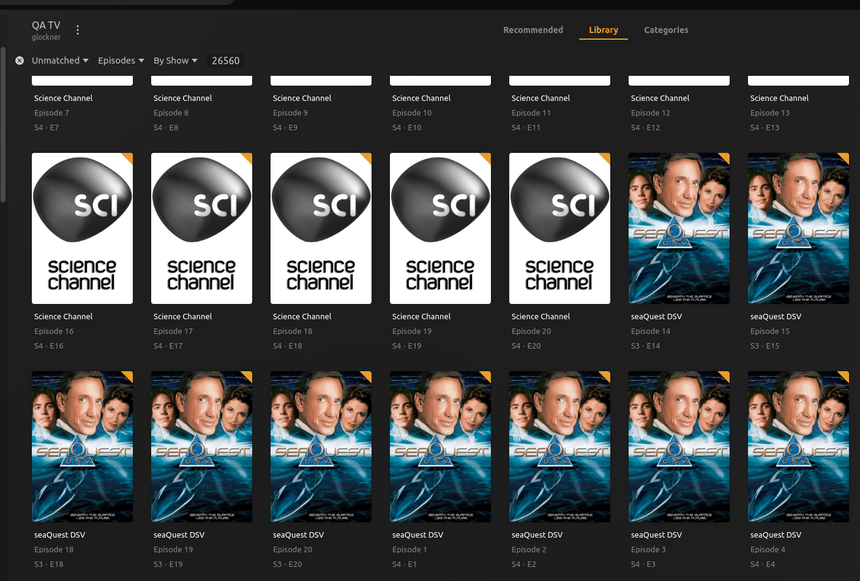Click Science Channel title above Episode 20

[541, 317]
